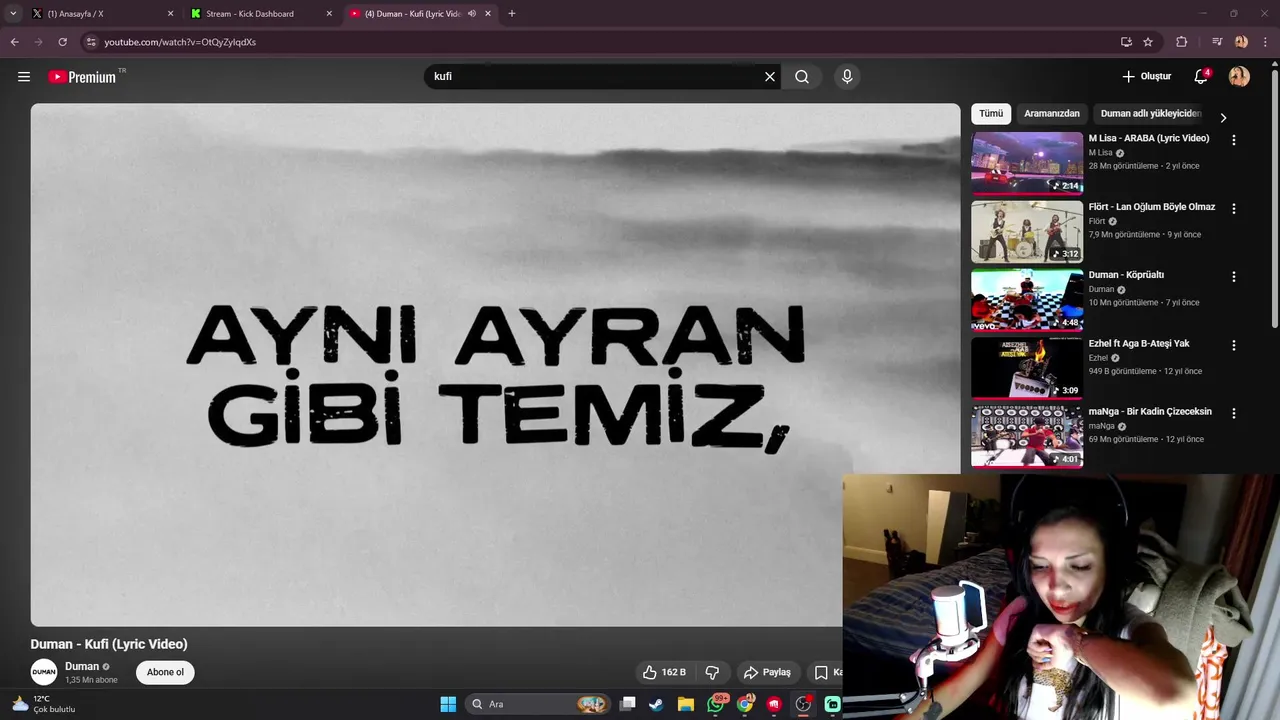1280x720 pixels.
Task: Like the video showing 162 B
Action: (x=664, y=672)
